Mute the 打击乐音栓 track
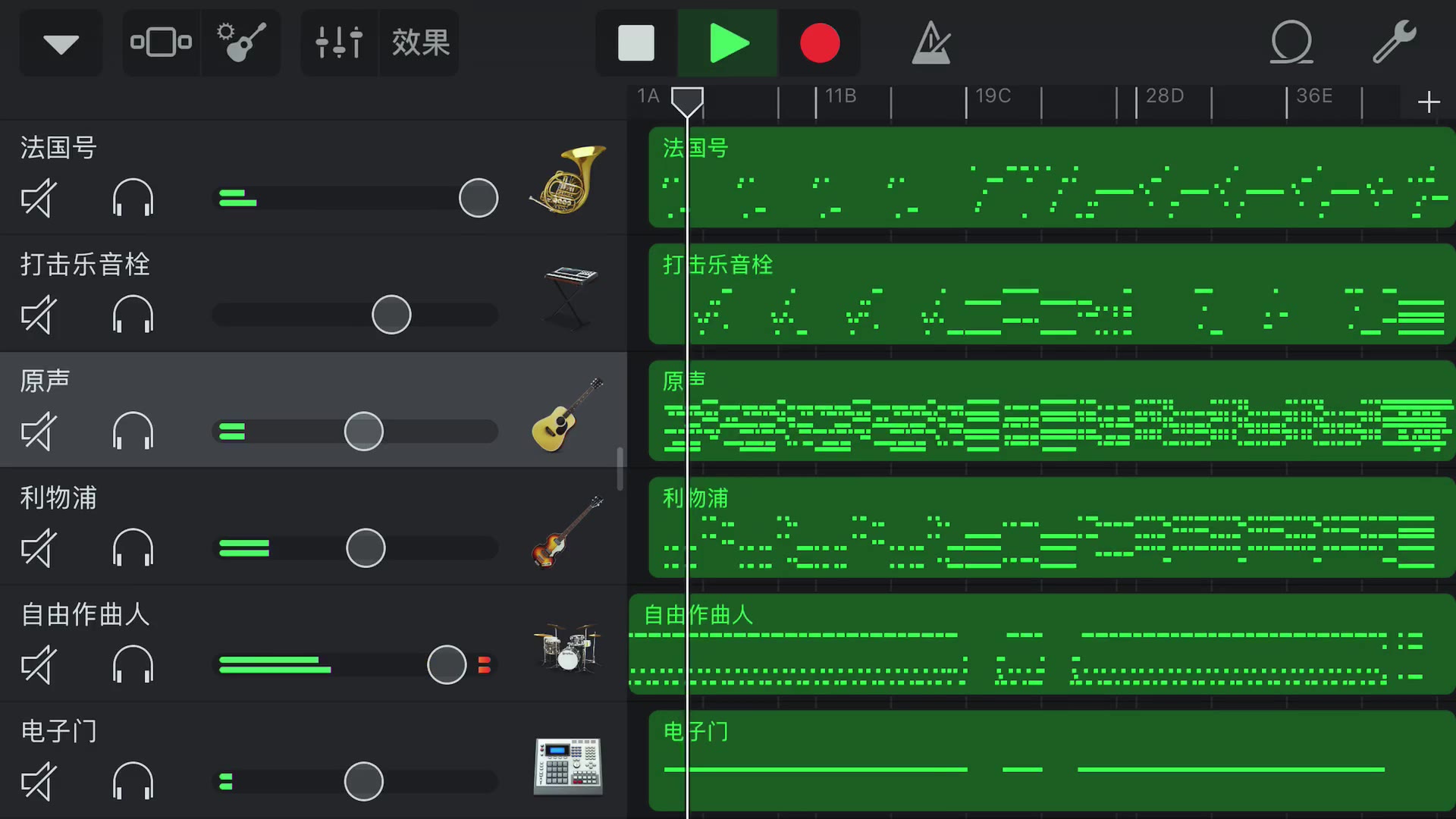 pyautogui.click(x=39, y=315)
